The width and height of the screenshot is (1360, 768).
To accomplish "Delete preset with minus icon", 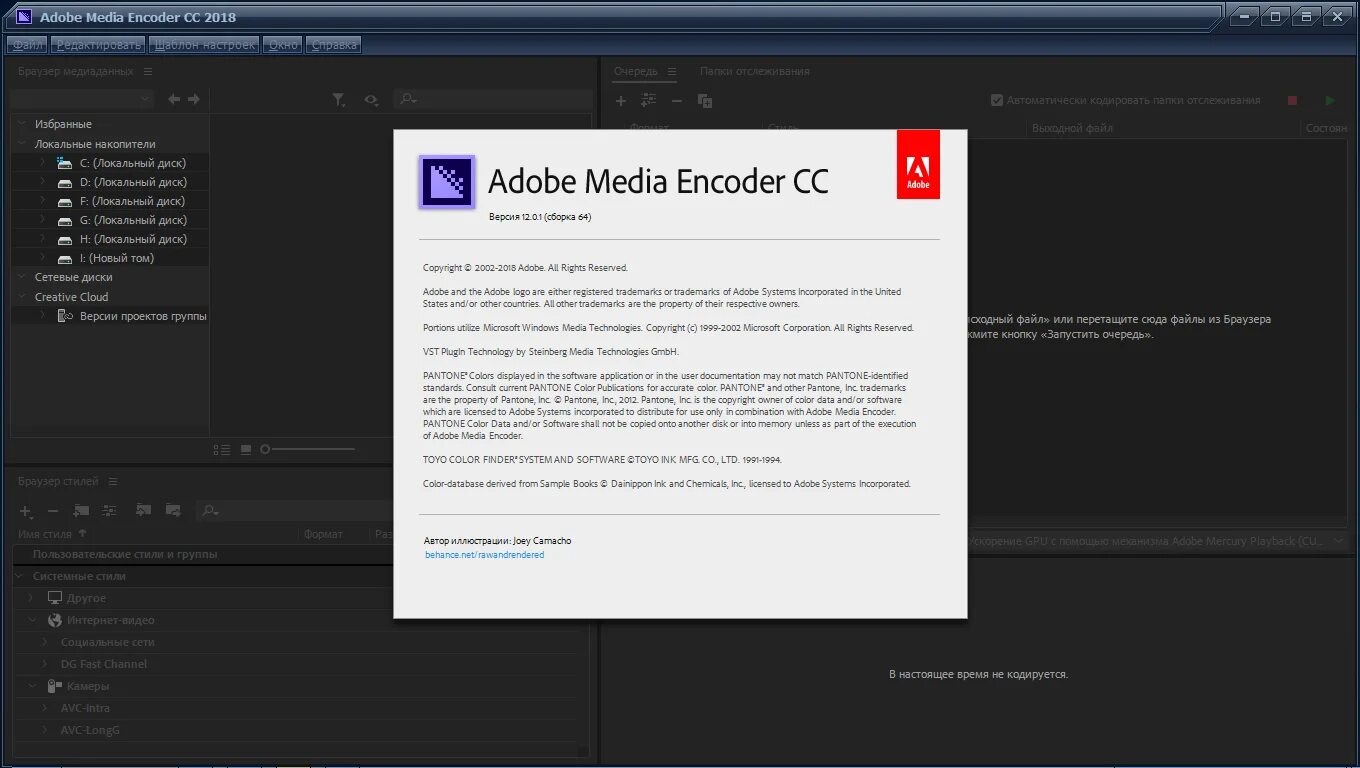I will pos(53,511).
